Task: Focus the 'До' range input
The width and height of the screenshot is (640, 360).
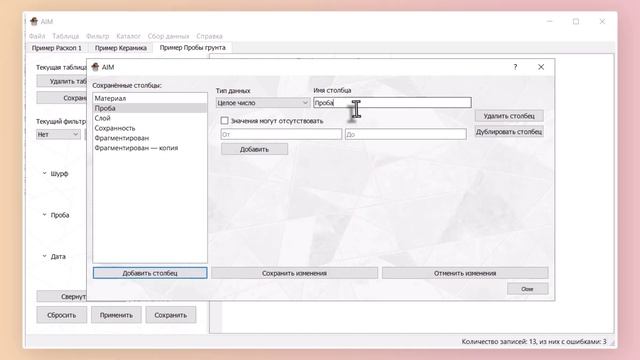Action: coord(405,134)
